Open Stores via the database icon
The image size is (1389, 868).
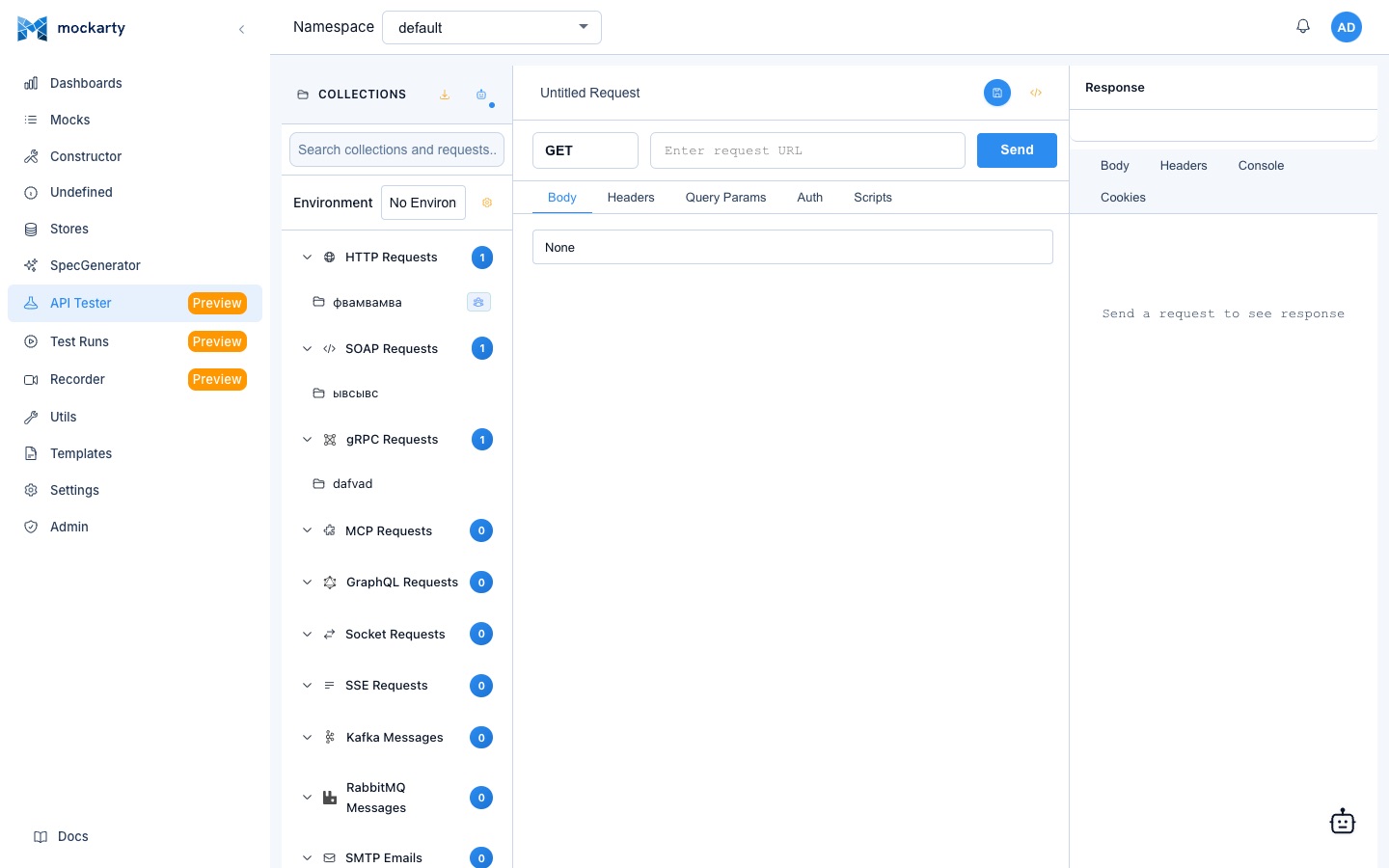(31, 229)
